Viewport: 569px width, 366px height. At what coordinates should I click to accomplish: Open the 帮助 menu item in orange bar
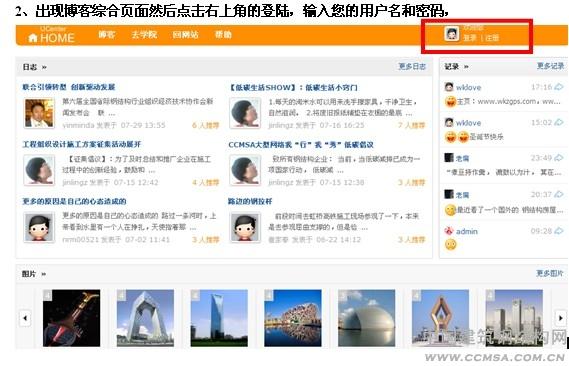(223, 34)
